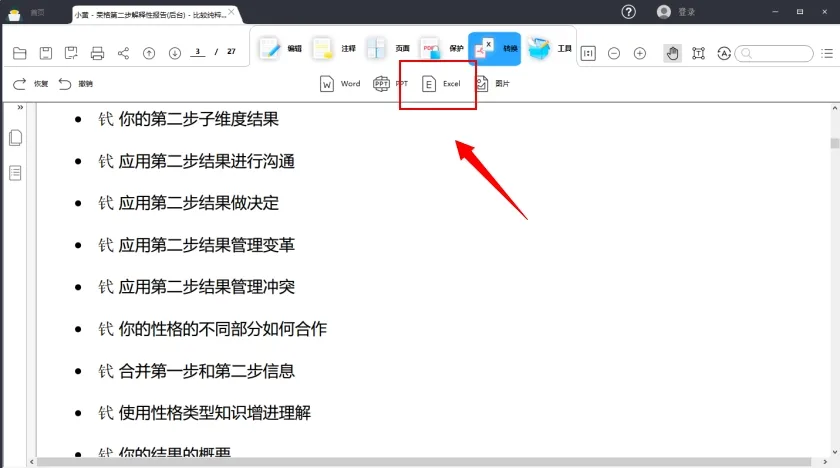This screenshot has height=468, width=840.
Task: Click the scroll up arrow of vertical scrollbar
Action: 835,108
